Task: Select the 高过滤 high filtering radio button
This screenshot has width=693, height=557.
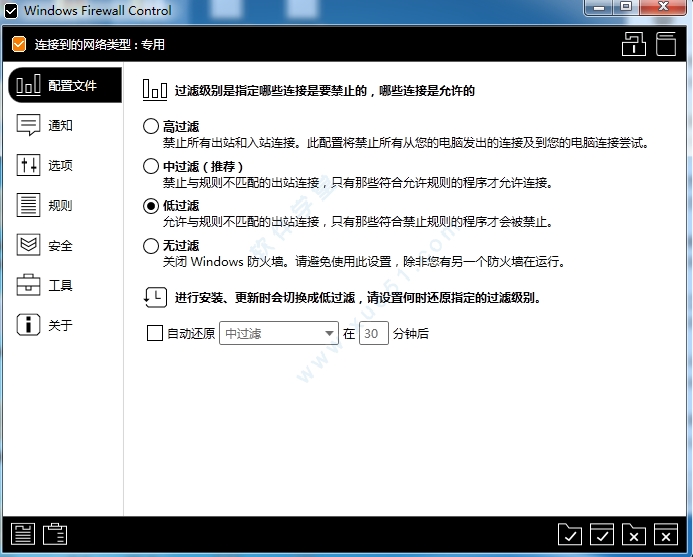Action: tap(151, 126)
